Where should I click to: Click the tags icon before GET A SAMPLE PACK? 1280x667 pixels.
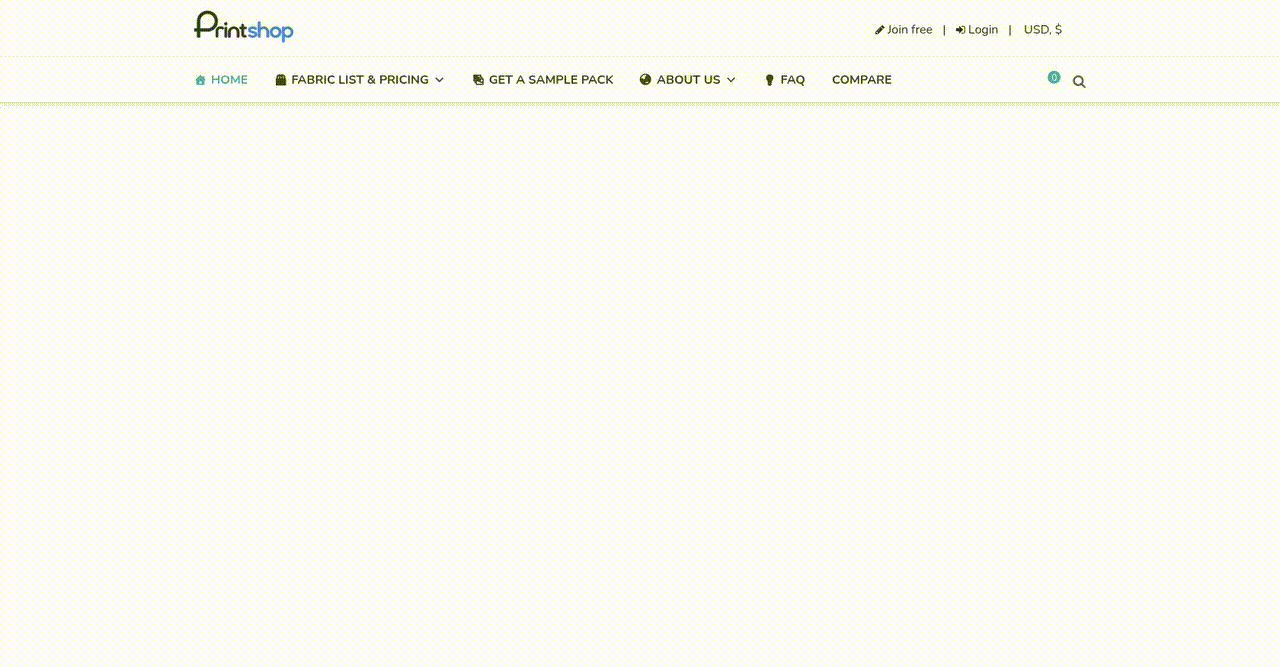(478, 80)
